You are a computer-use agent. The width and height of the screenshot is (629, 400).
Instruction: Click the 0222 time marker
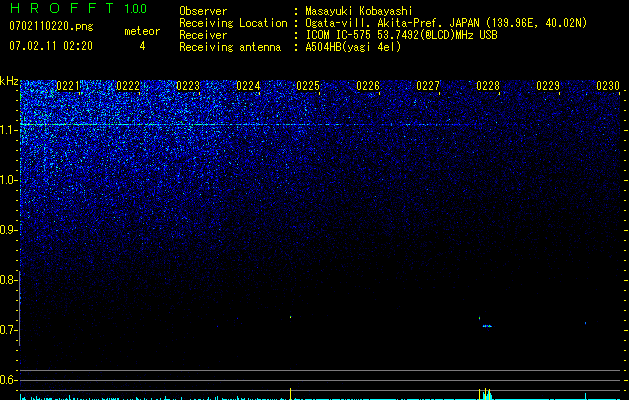coord(128,86)
